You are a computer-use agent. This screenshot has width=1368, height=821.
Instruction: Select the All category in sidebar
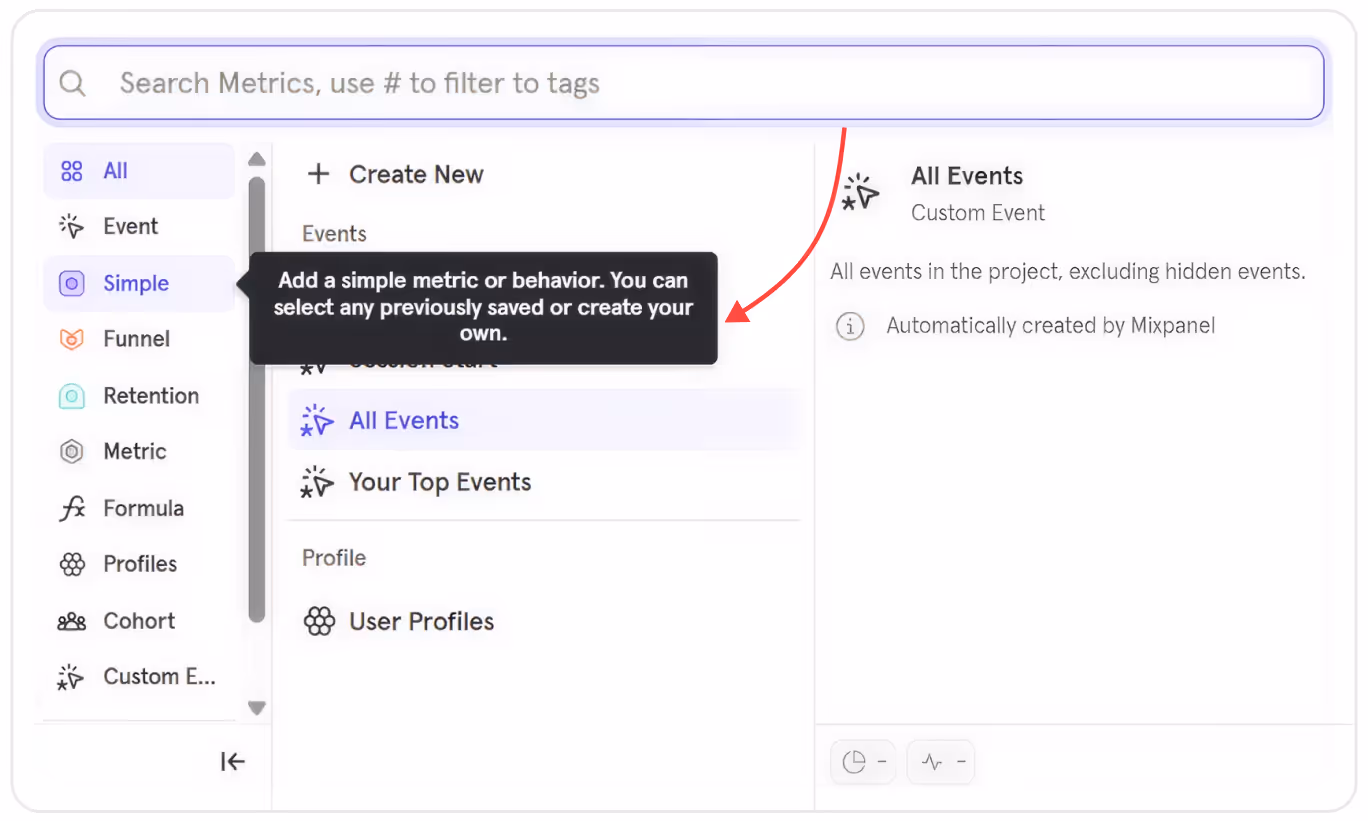point(139,171)
